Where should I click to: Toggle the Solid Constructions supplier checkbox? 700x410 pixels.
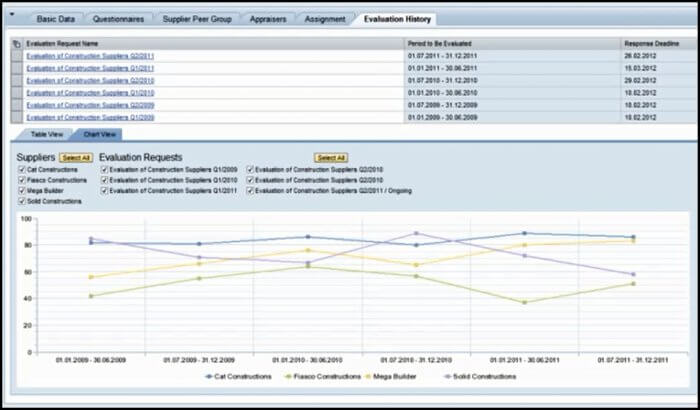click(21, 201)
